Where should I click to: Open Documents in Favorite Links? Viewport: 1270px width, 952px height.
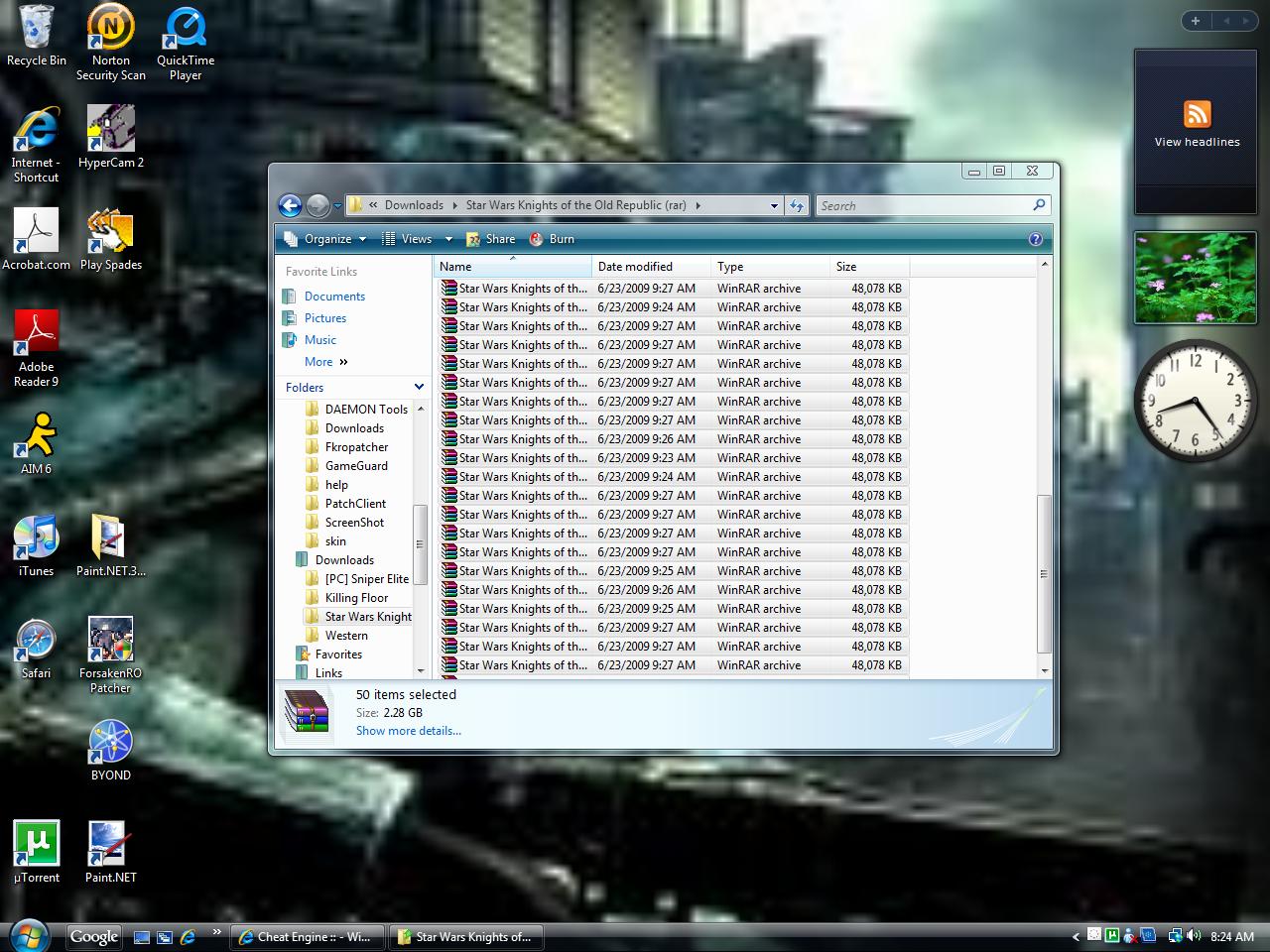[334, 297]
